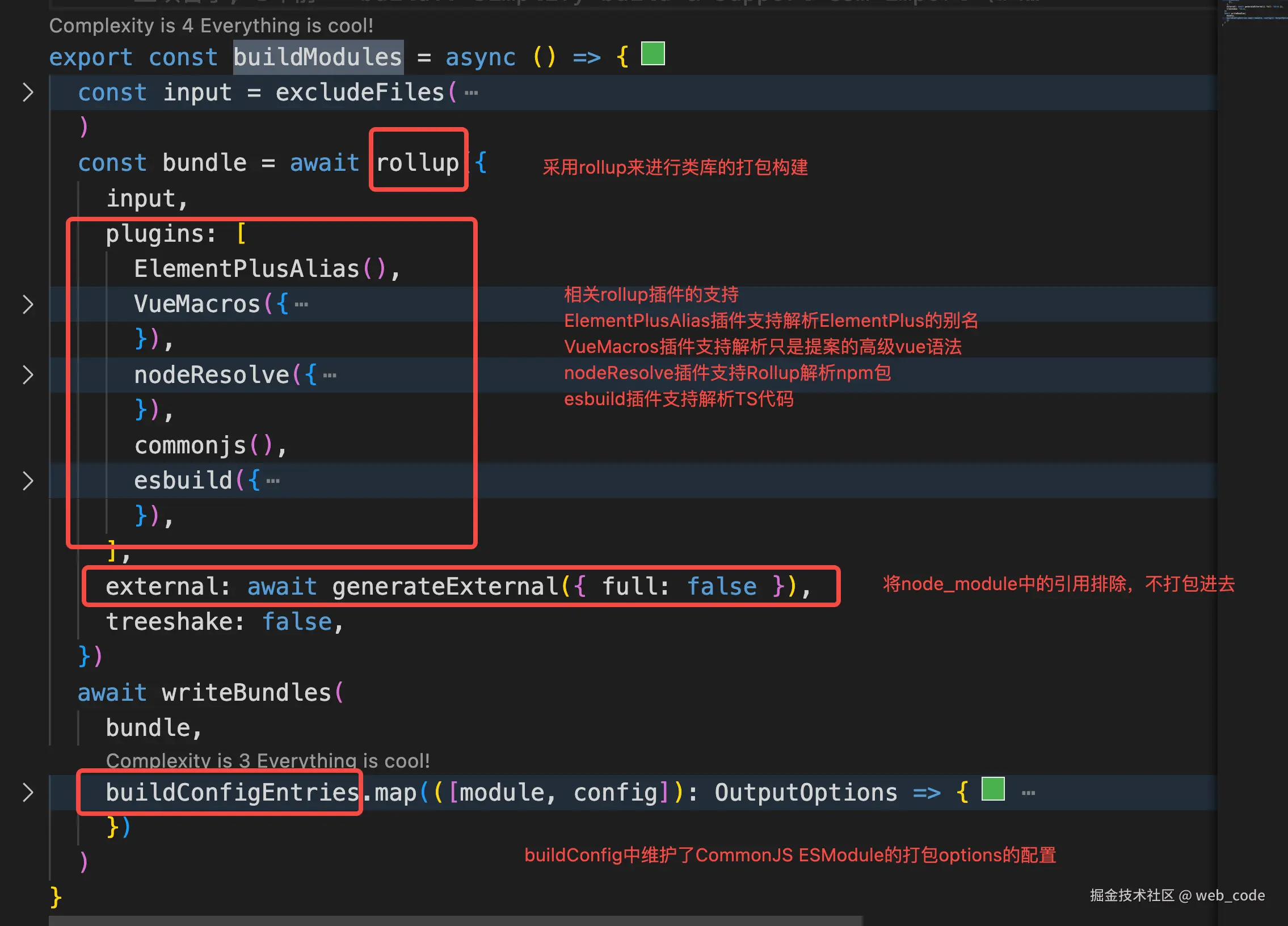The height and width of the screenshot is (926, 1288).
Task: Expand the folded VueMacros block chevron
Action: 27,304
